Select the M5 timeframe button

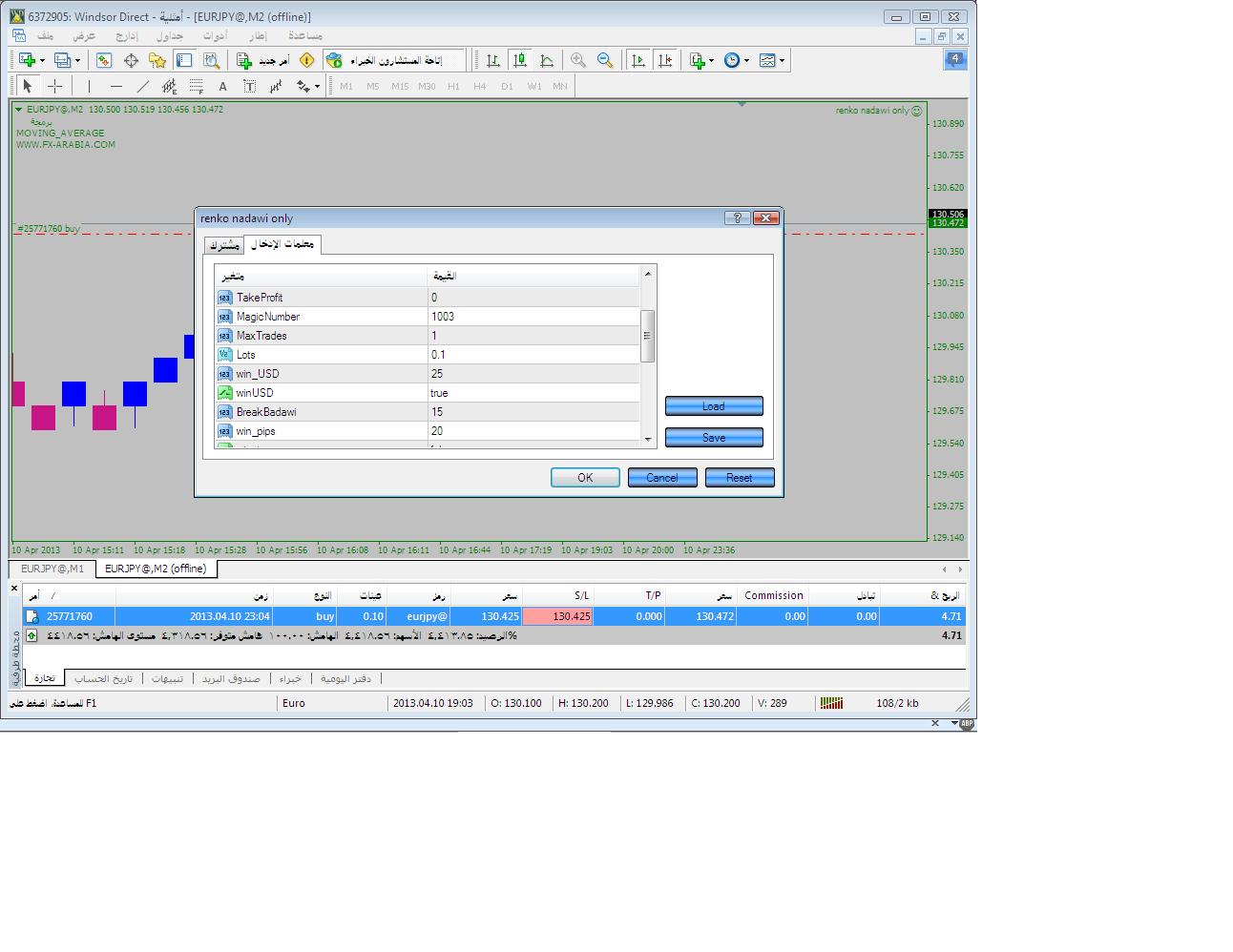coord(373,86)
